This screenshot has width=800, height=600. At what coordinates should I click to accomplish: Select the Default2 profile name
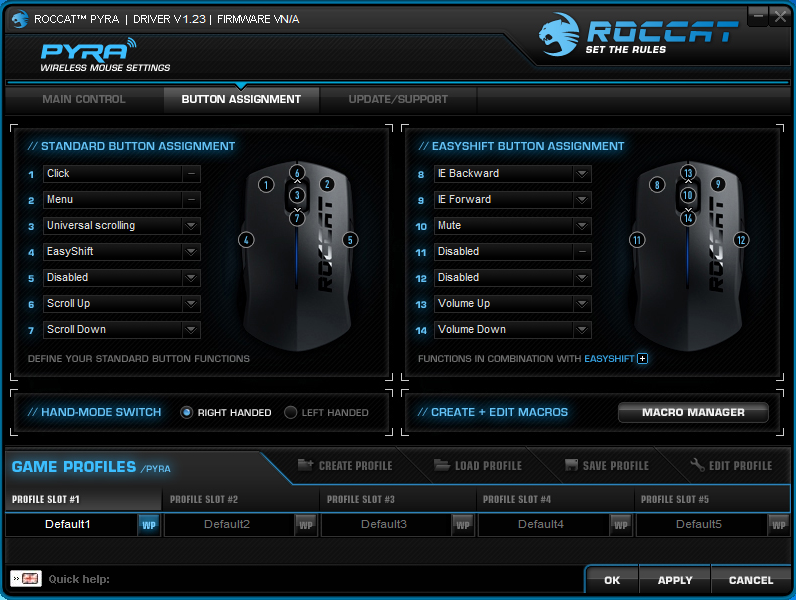pos(227,524)
